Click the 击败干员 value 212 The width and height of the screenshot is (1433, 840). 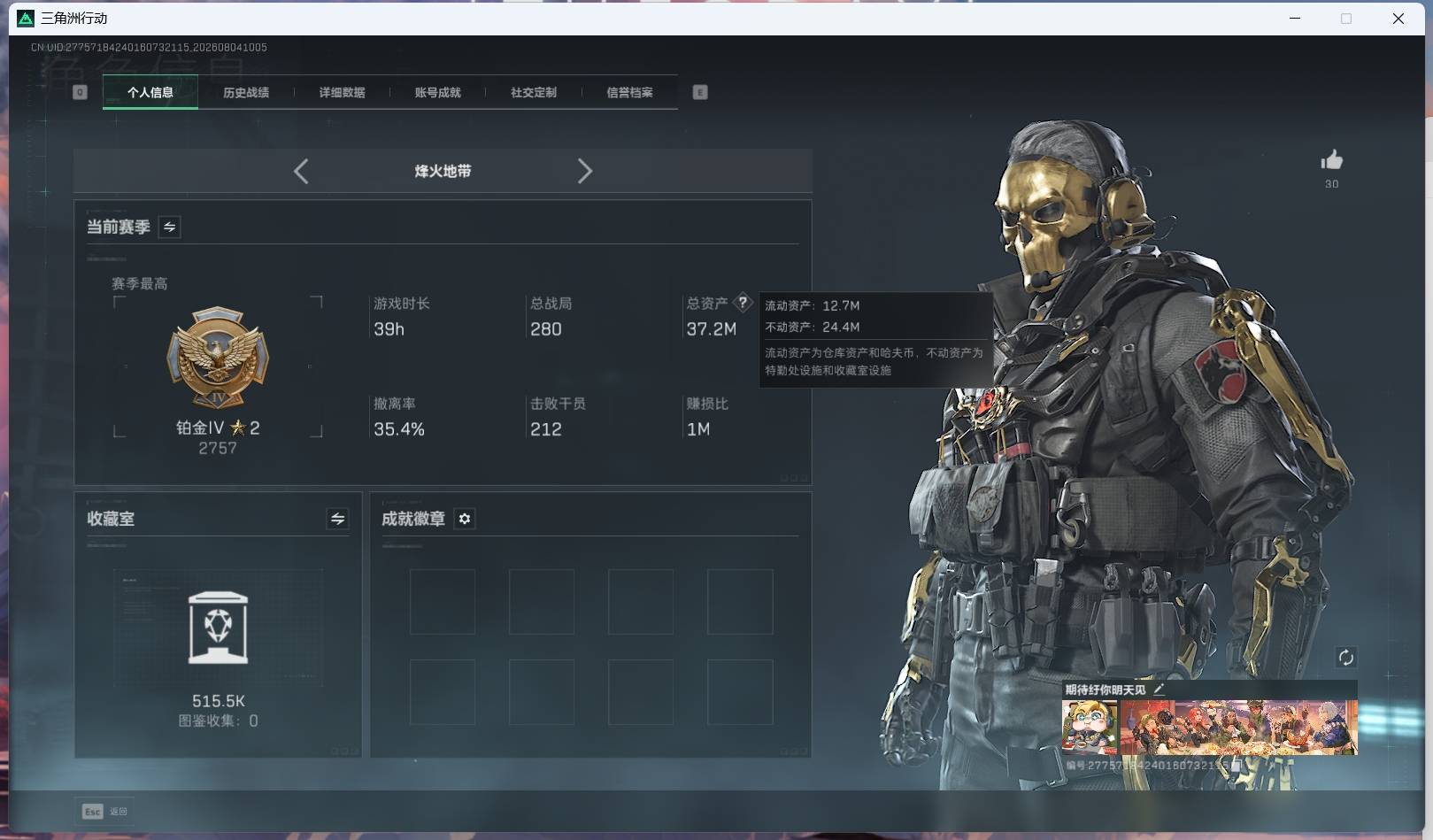(546, 429)
